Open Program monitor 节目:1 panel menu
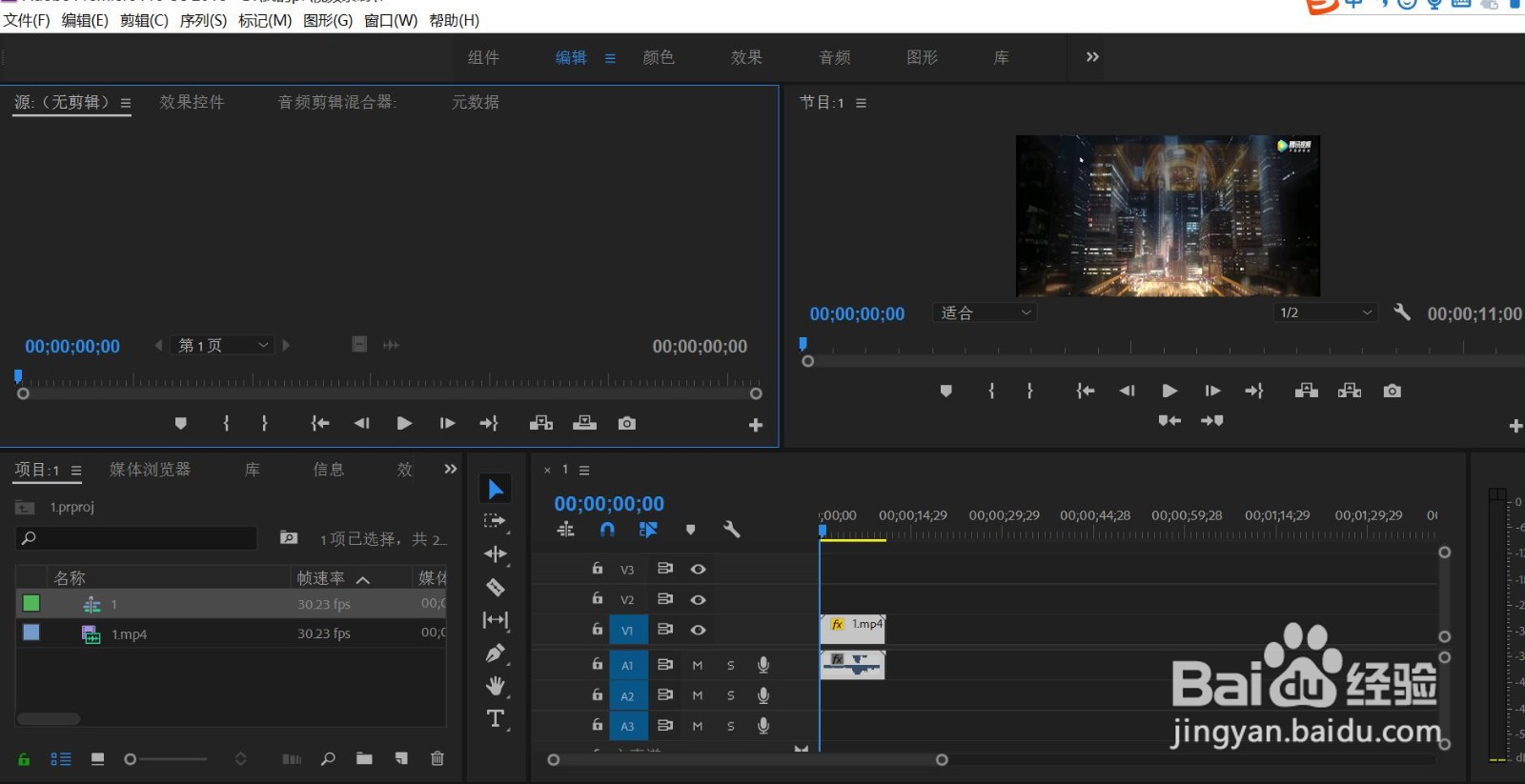1525x784 pixels. (x=861, y=103)
